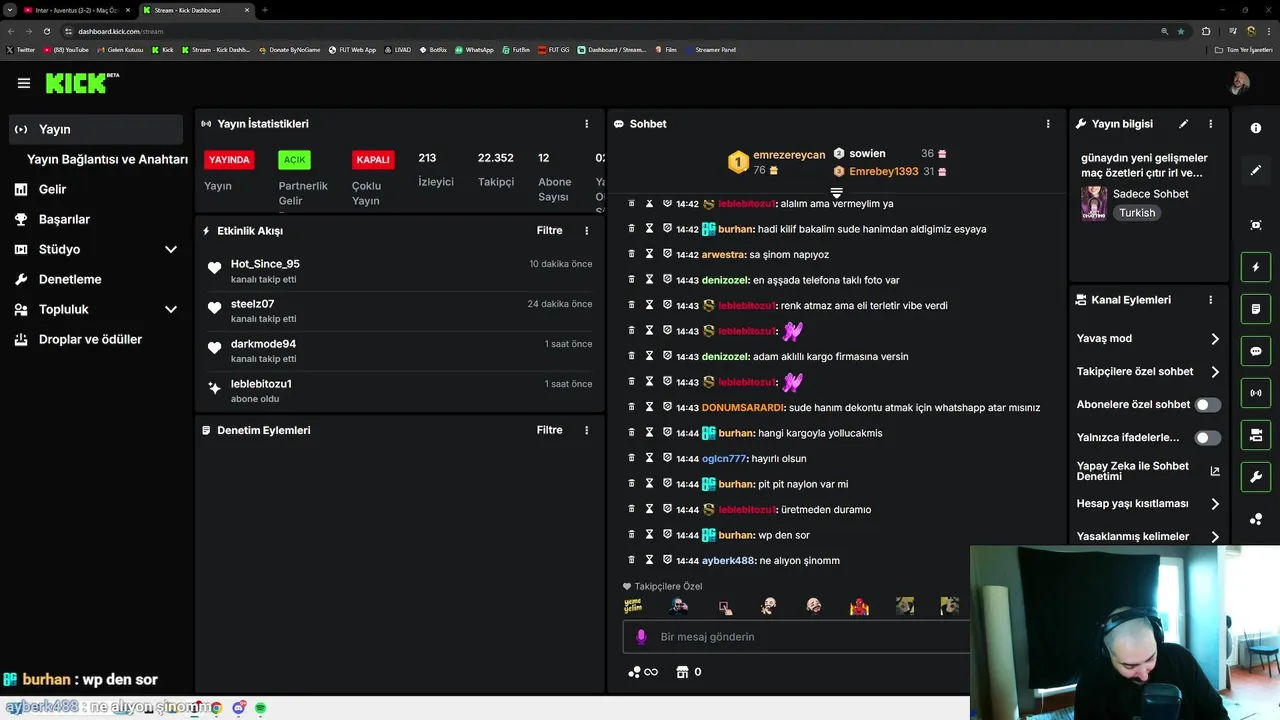Open the Etkinlik Akışı three-dot menu
The image size is (1280, 720).
587,230
